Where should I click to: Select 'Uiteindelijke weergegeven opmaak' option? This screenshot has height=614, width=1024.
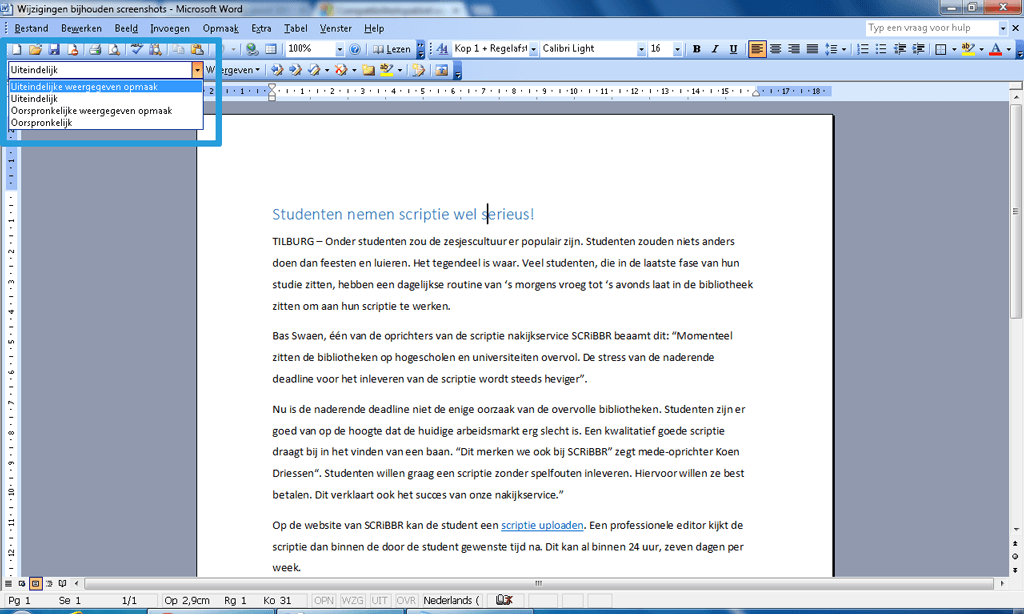[106, 87]
